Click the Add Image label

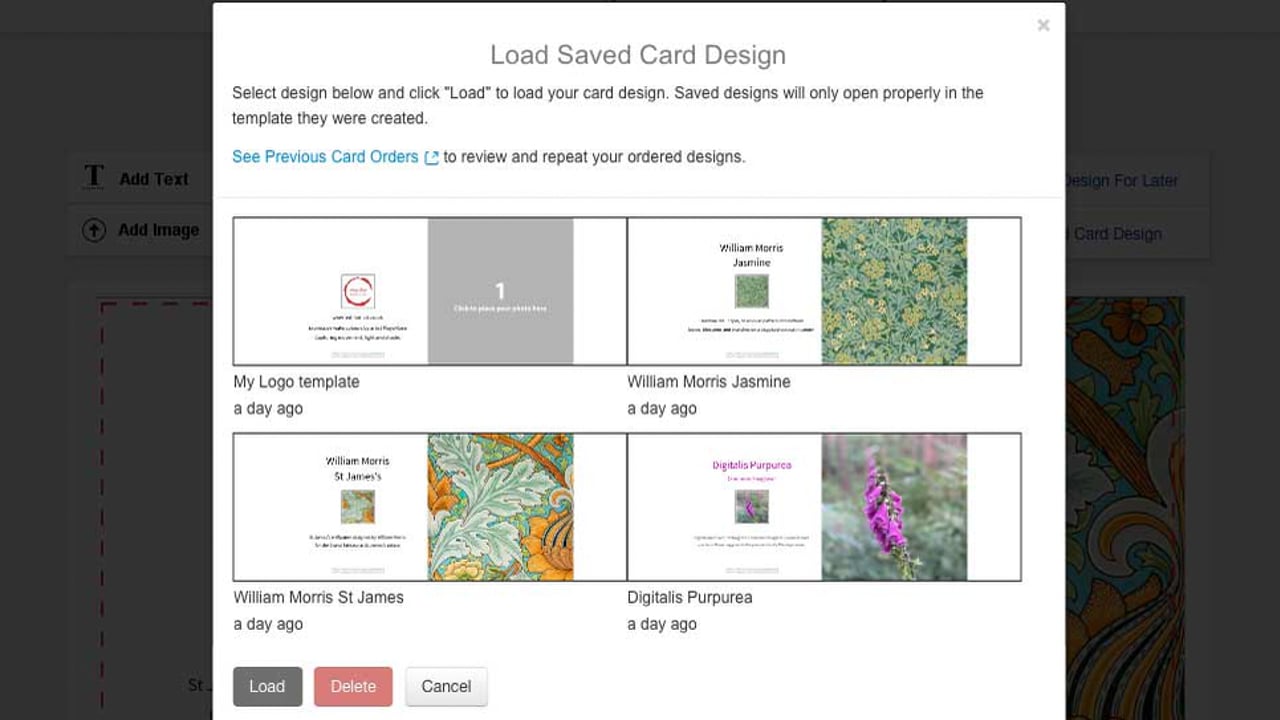[158, 230]
